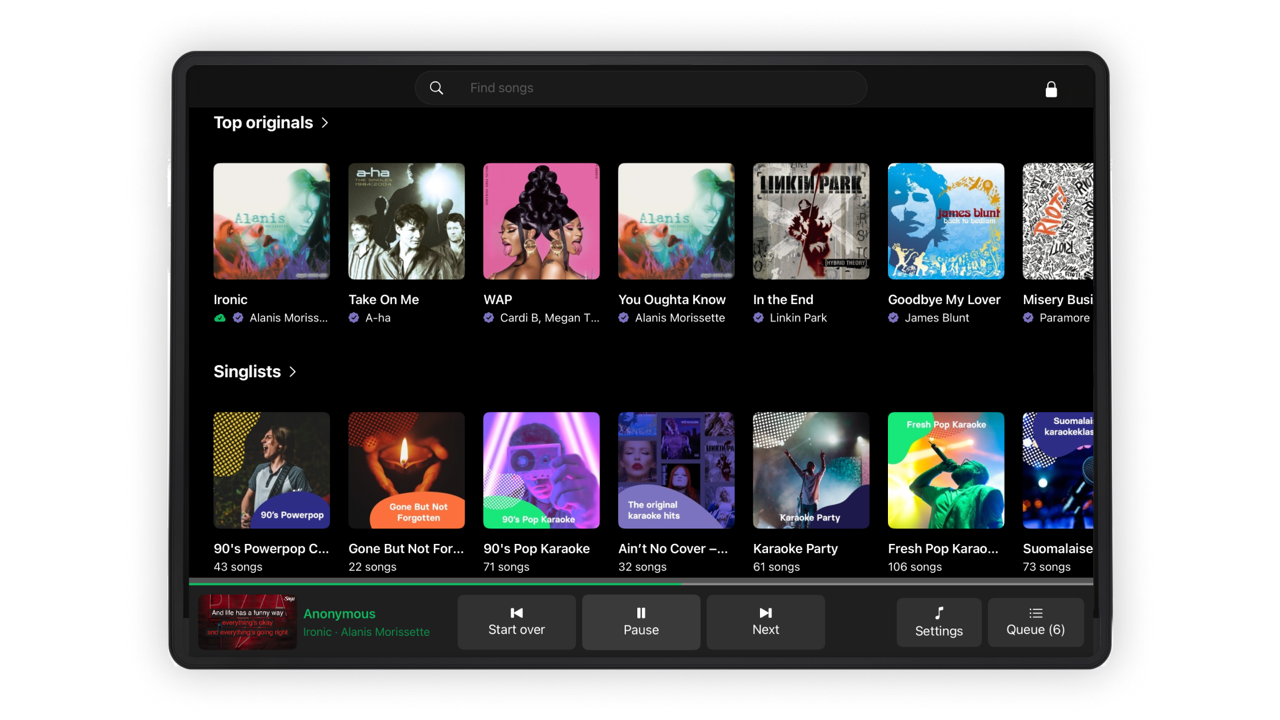This screenshot has height=720, width=1280.
Task: Choose the You Oughta Know cover
Action: pyautogui.click(x=677, y=221)
